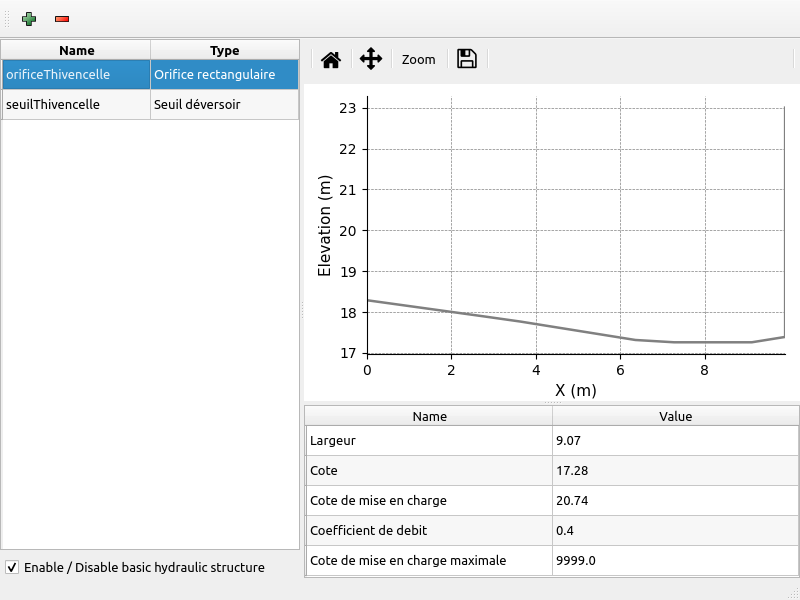Select the seuilThivencelle structure row
800x600 pixels.
76,104
